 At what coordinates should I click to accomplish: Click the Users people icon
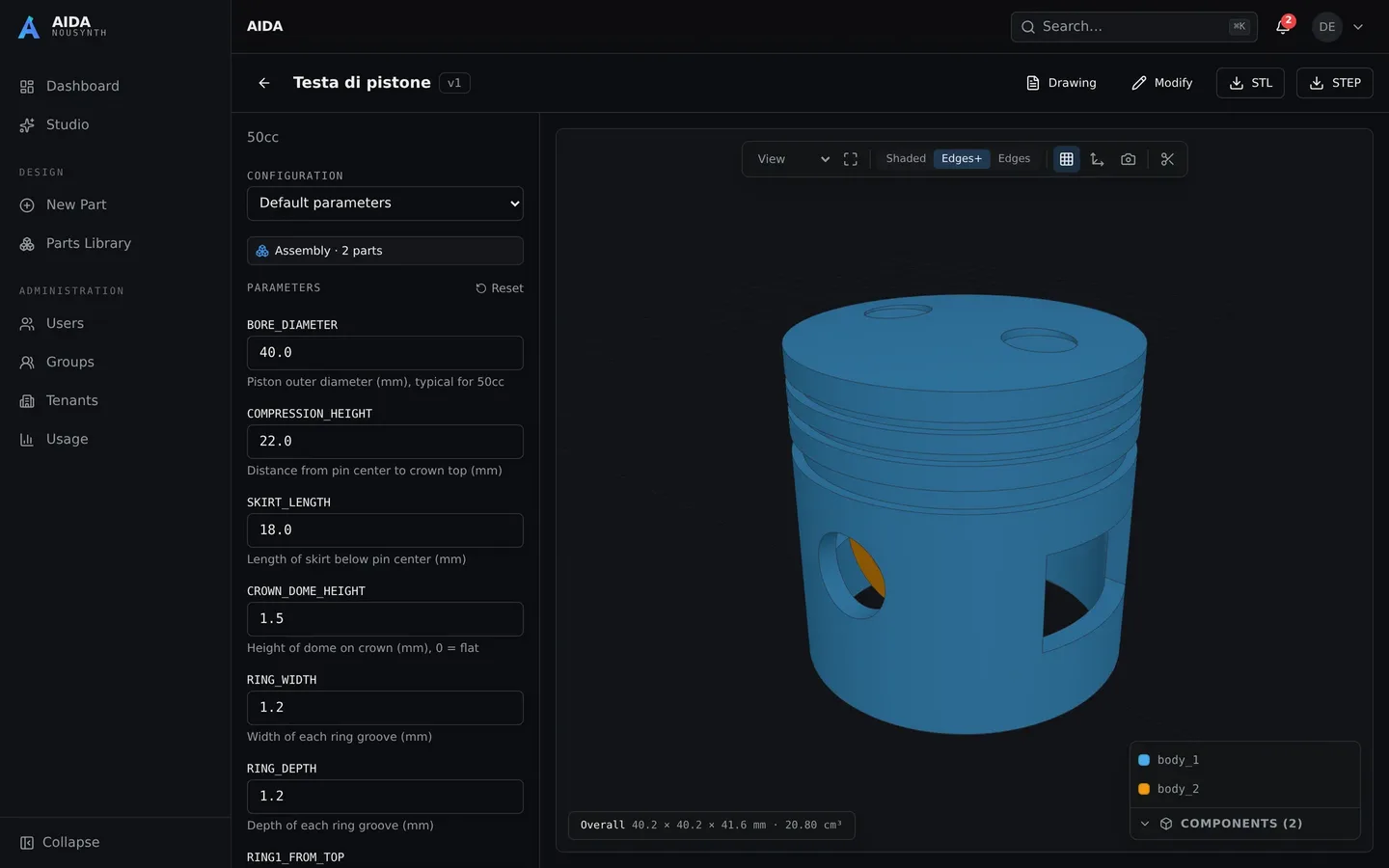click(x=27, y=324)
